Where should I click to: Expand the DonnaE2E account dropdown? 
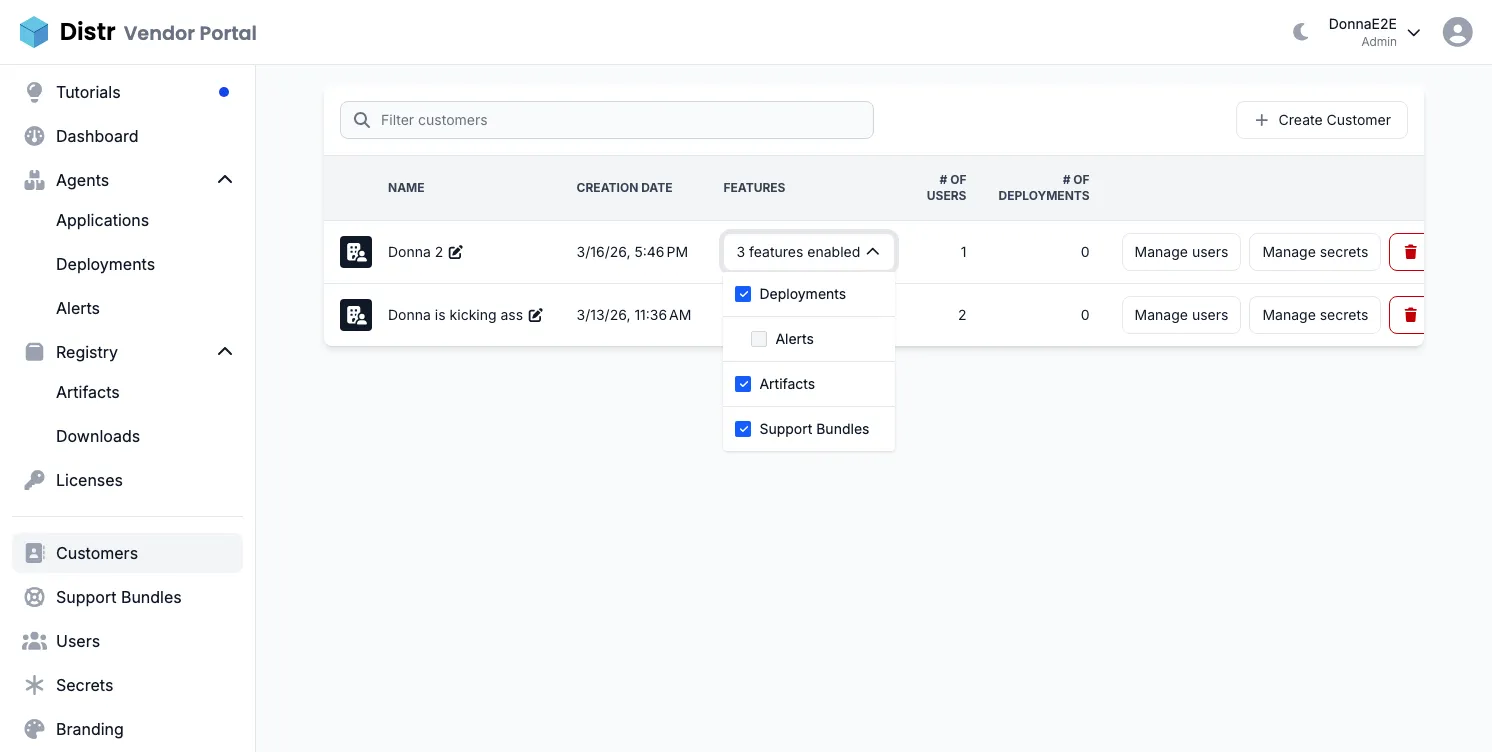click(x=1414, y=31)
